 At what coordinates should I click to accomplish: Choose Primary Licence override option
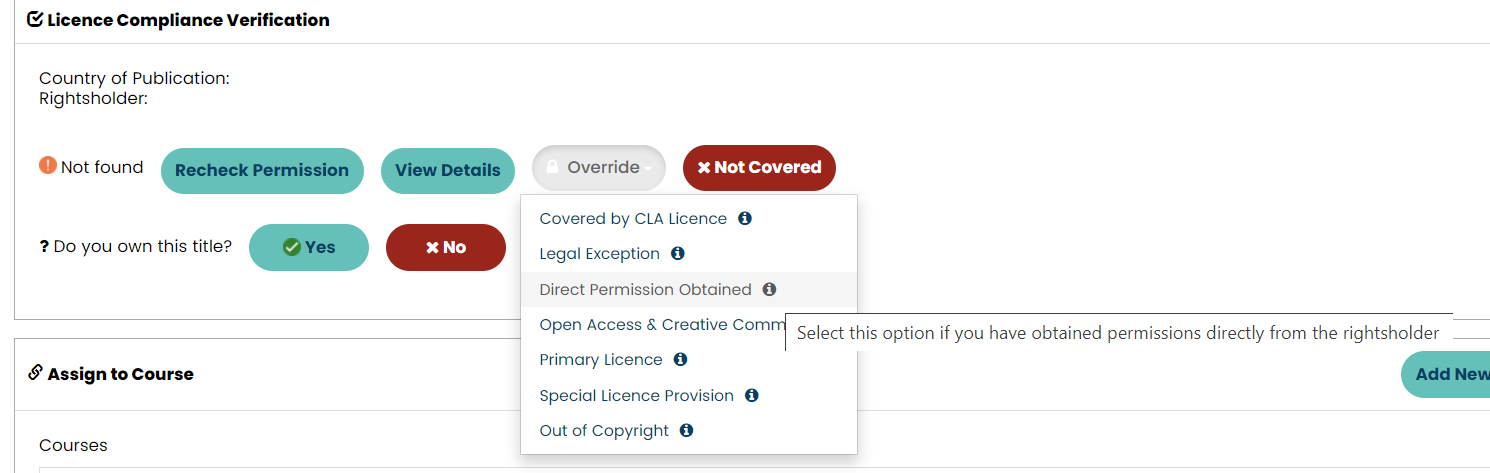[x=600, y=360]
